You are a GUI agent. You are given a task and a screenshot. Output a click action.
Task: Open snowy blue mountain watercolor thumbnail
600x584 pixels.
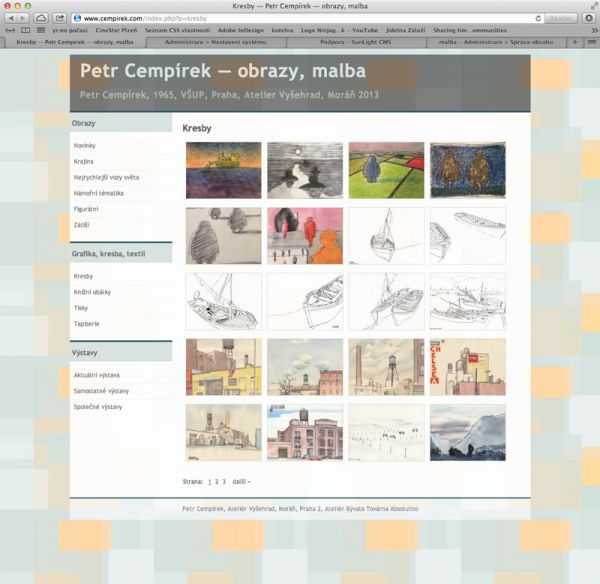point(468,432)
